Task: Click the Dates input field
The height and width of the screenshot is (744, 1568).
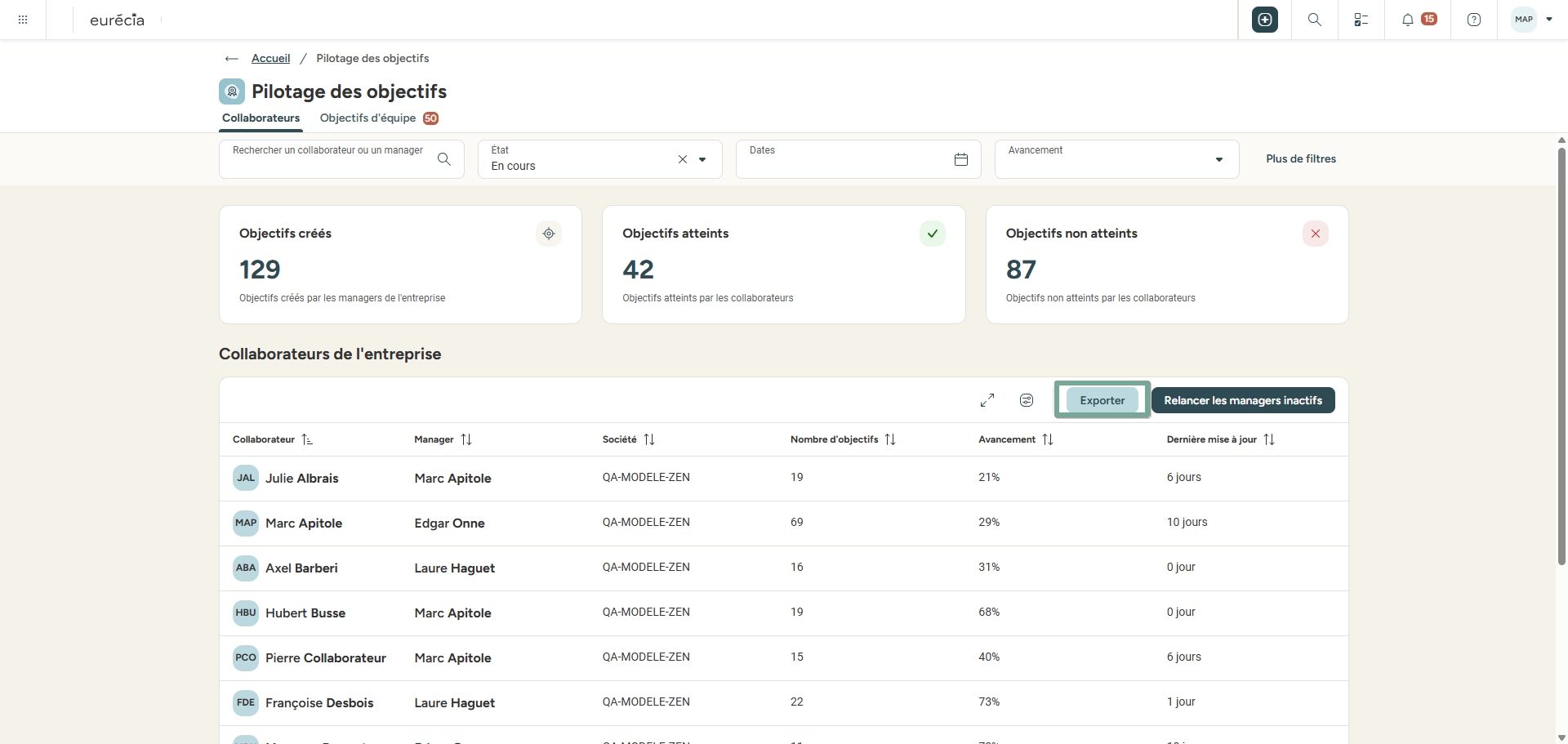Action: [x=858, y=159]
